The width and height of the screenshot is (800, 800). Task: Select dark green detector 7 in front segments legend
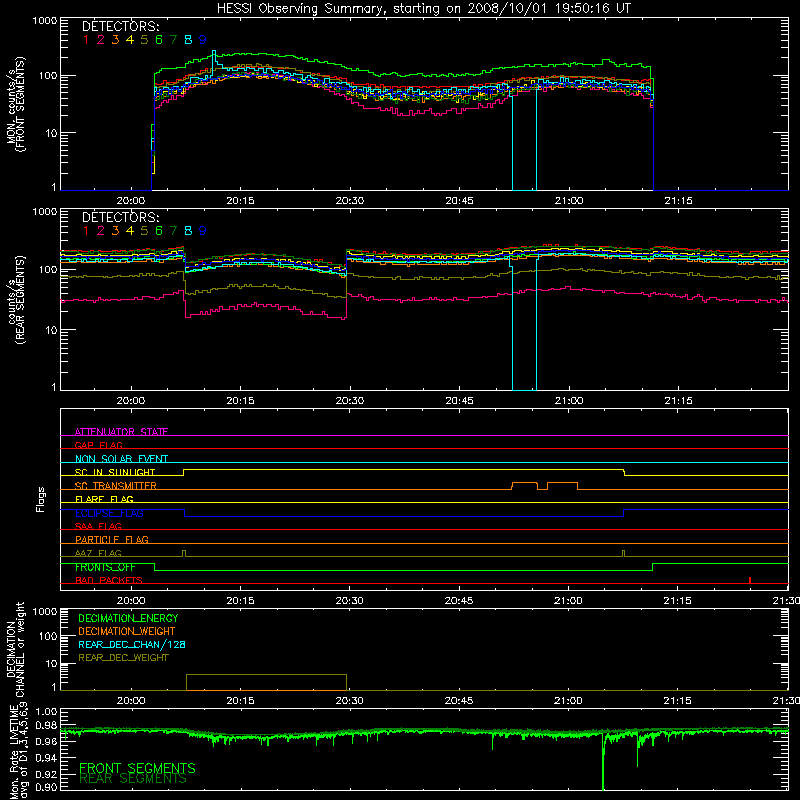click(x=173, y=39)
